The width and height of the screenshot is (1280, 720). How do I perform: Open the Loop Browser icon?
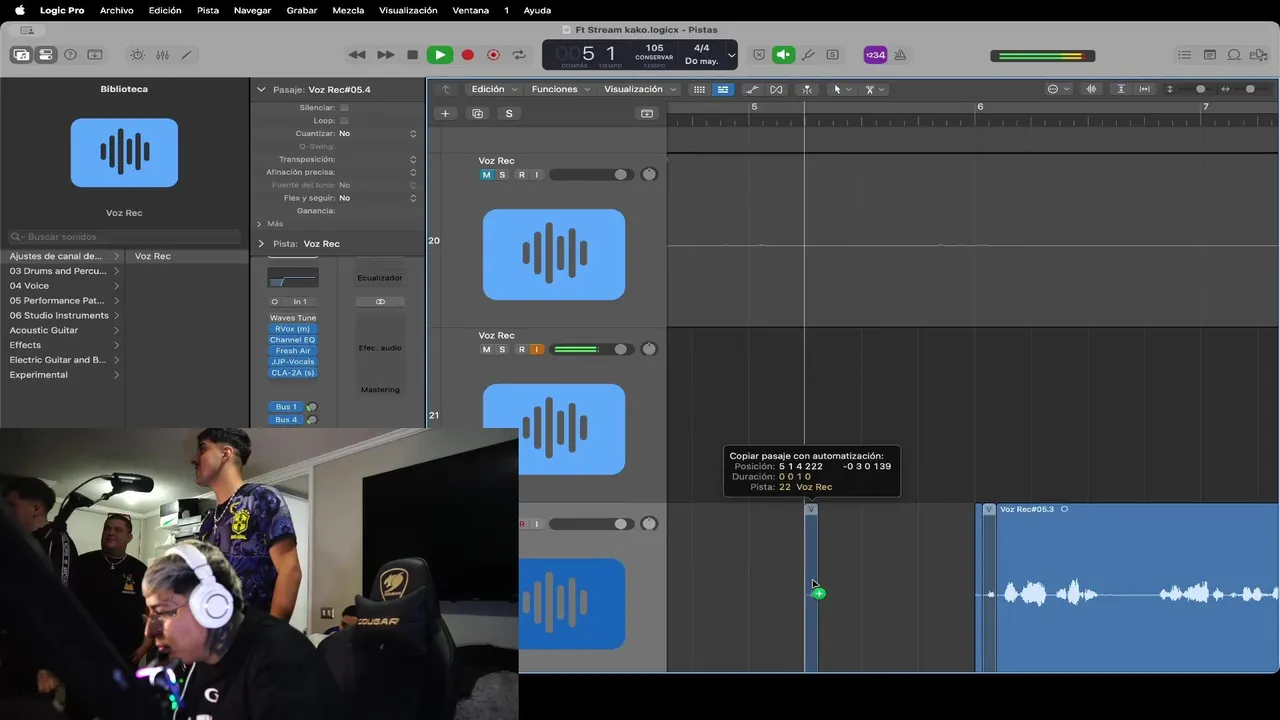pos(1234,55)
